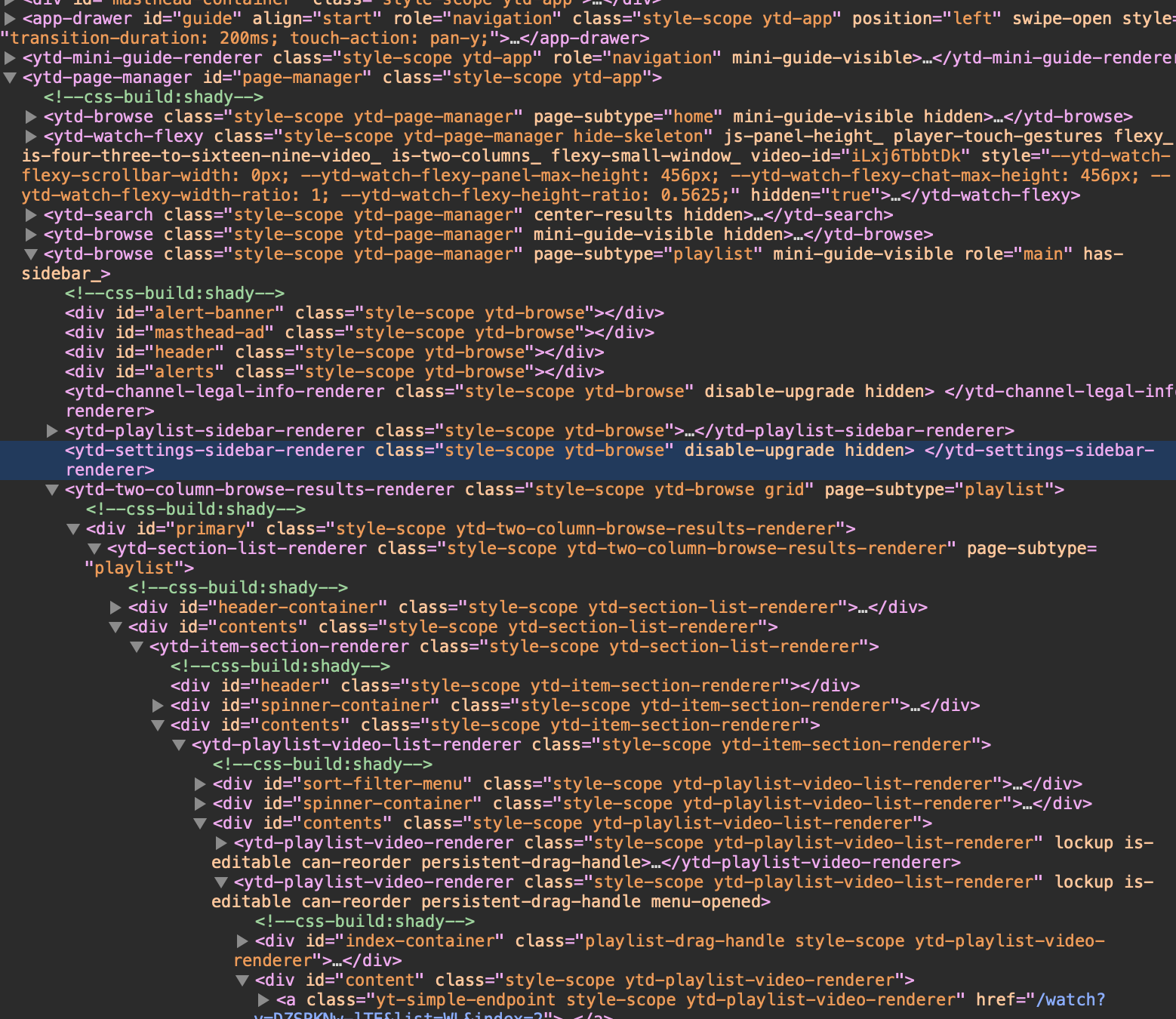Collapse the div with id primary
The image size is (1176, 1019).
pos(73,529)
